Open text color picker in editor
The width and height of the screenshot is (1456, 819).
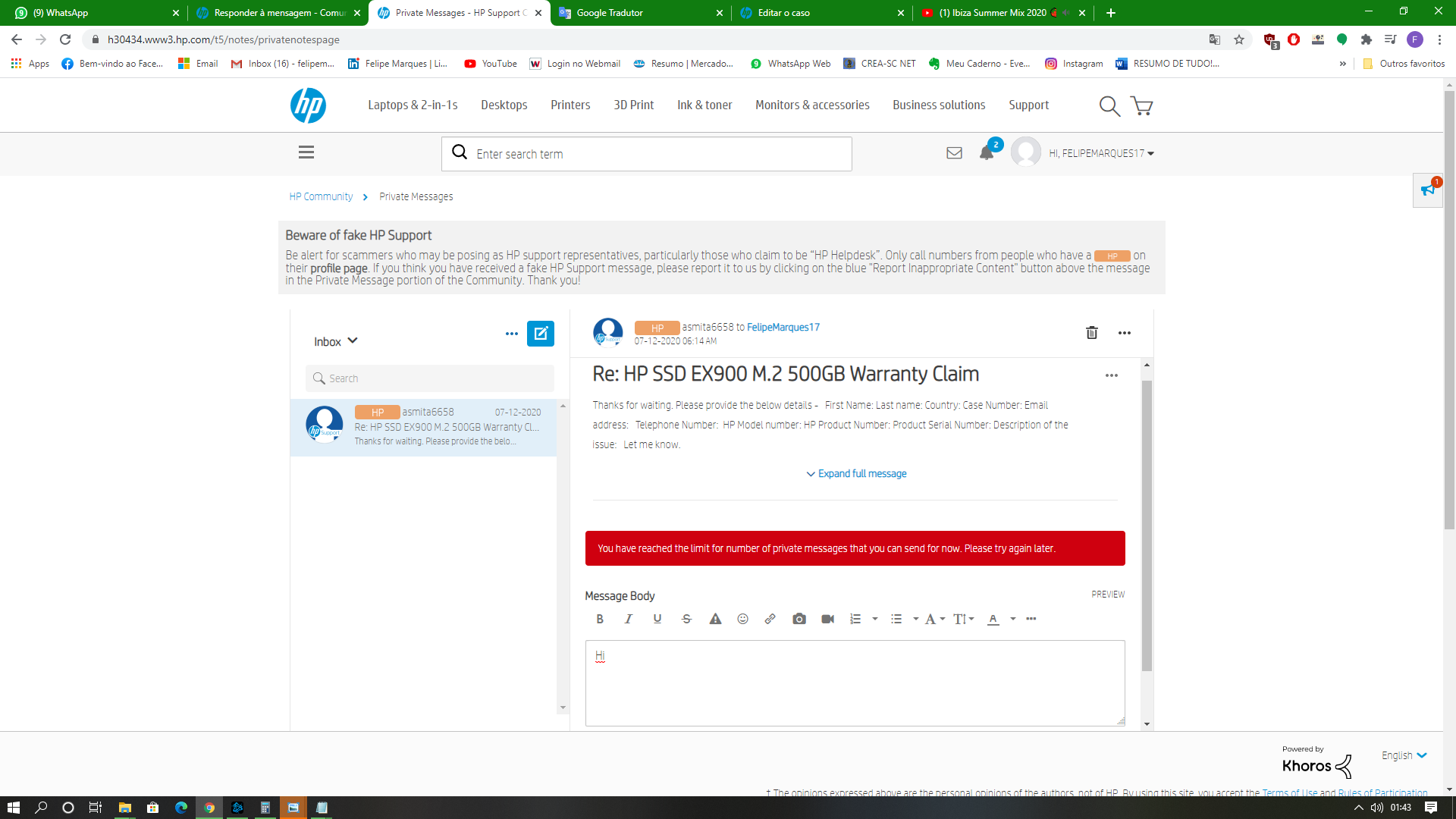[x=993, y=619]
